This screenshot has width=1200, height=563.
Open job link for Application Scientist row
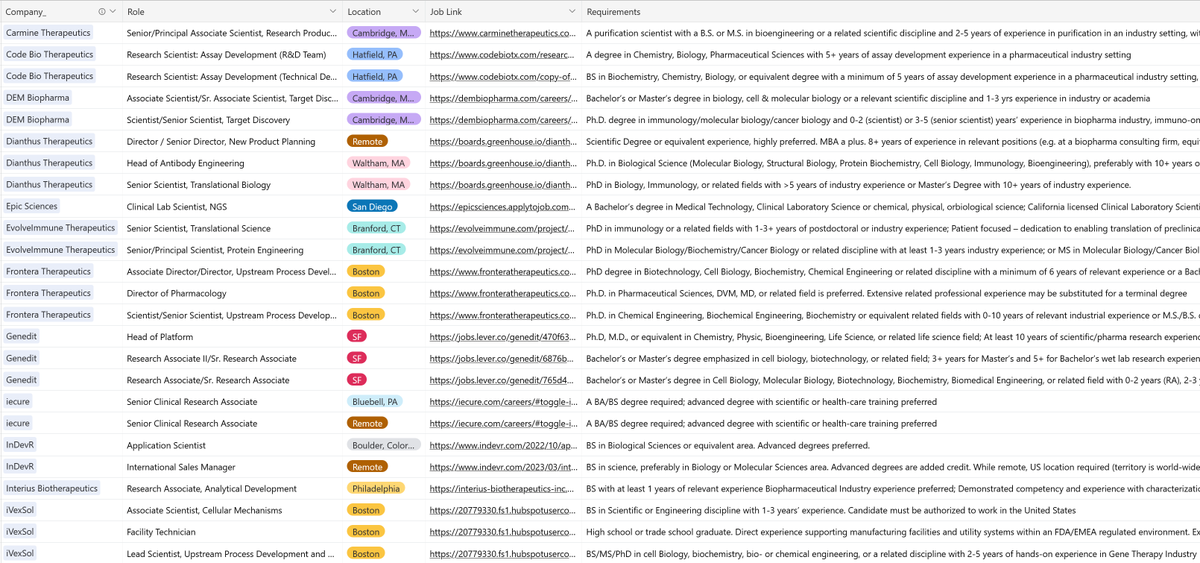pyautogui.click(x=503, y=445)
